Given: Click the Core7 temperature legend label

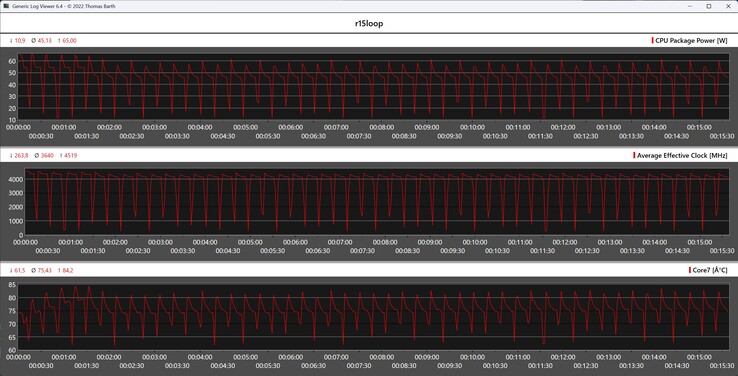Looking at the screenshot, I should coord(710,271).
